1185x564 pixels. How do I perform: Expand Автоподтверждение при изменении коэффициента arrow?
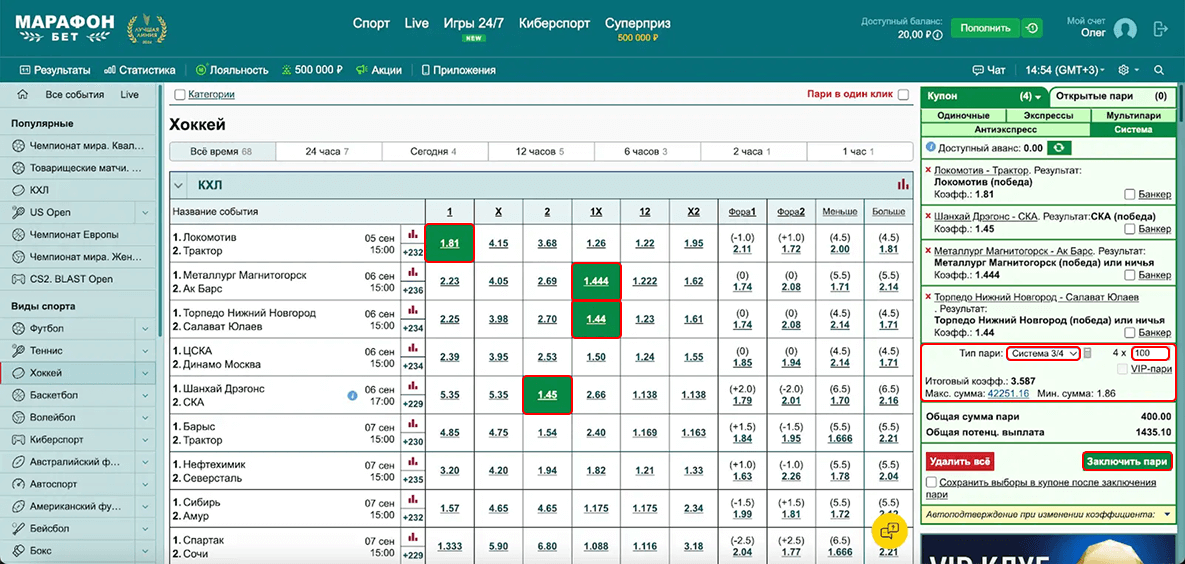pyautogui.click(x=1168, y=514)
